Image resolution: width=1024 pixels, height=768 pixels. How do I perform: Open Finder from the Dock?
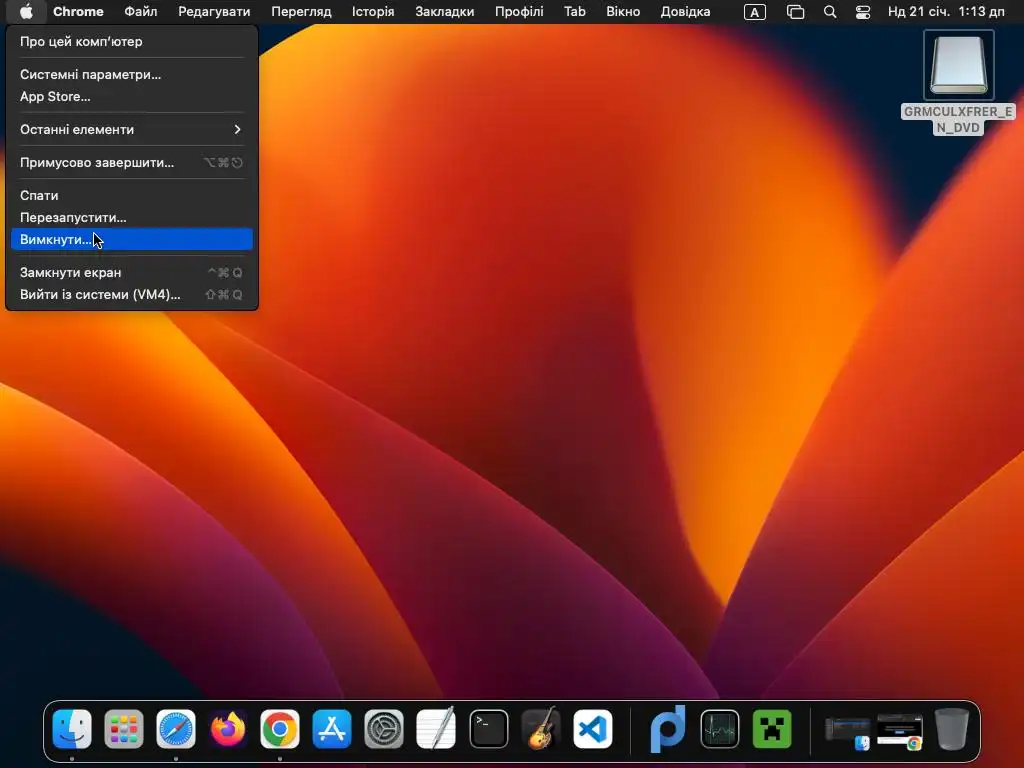(x=72, y=729)
